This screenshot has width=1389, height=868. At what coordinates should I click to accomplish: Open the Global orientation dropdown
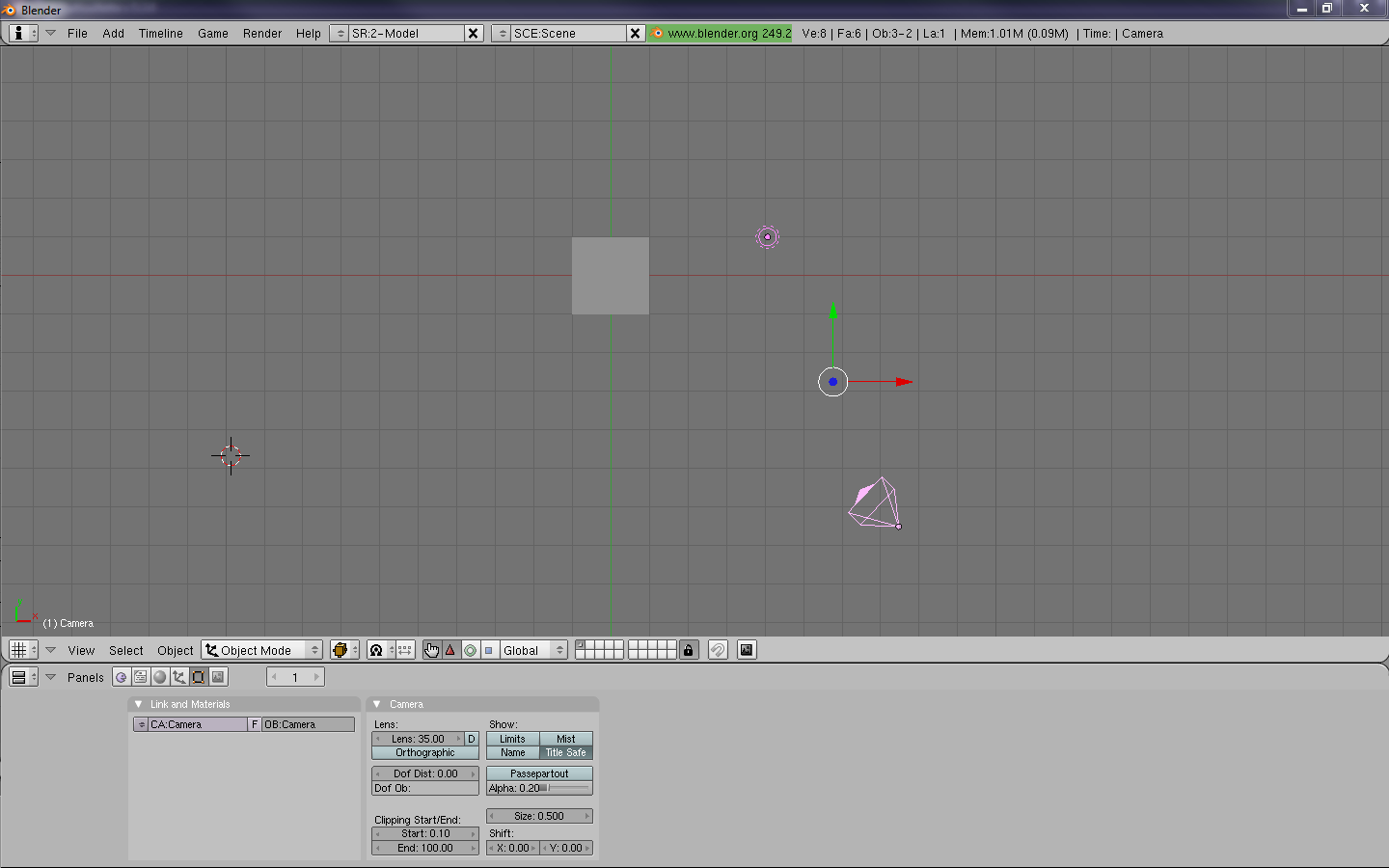click(533, 650)
